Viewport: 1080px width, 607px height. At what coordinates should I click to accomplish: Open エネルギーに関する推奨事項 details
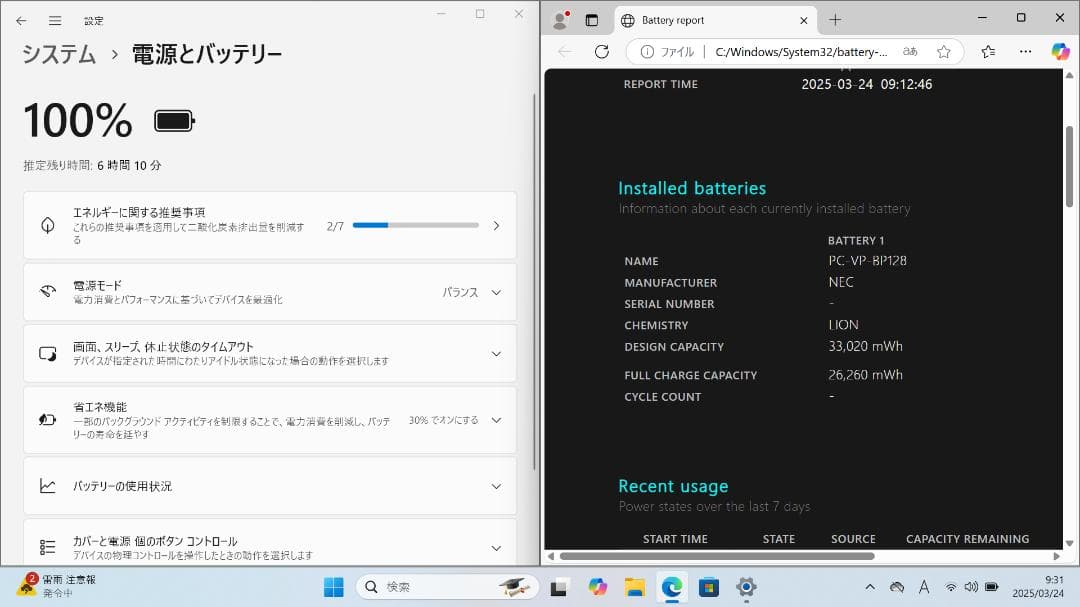[x=496, y=225]
